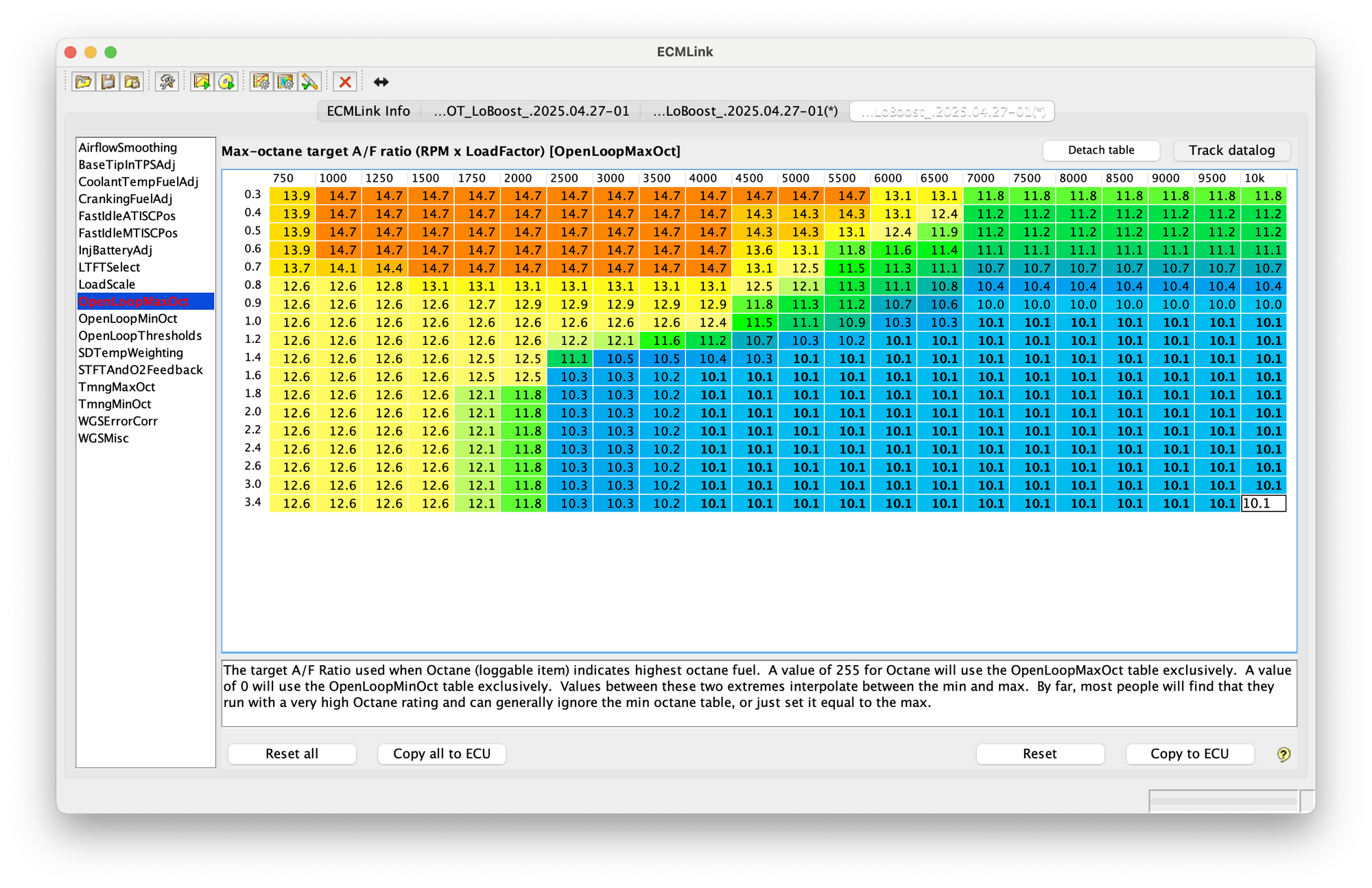The width and height of the screenshot is (1372, 888).
Task: Click the cable connect with checkmark icon
Action: pyautogui.click(x=310, y=82)
